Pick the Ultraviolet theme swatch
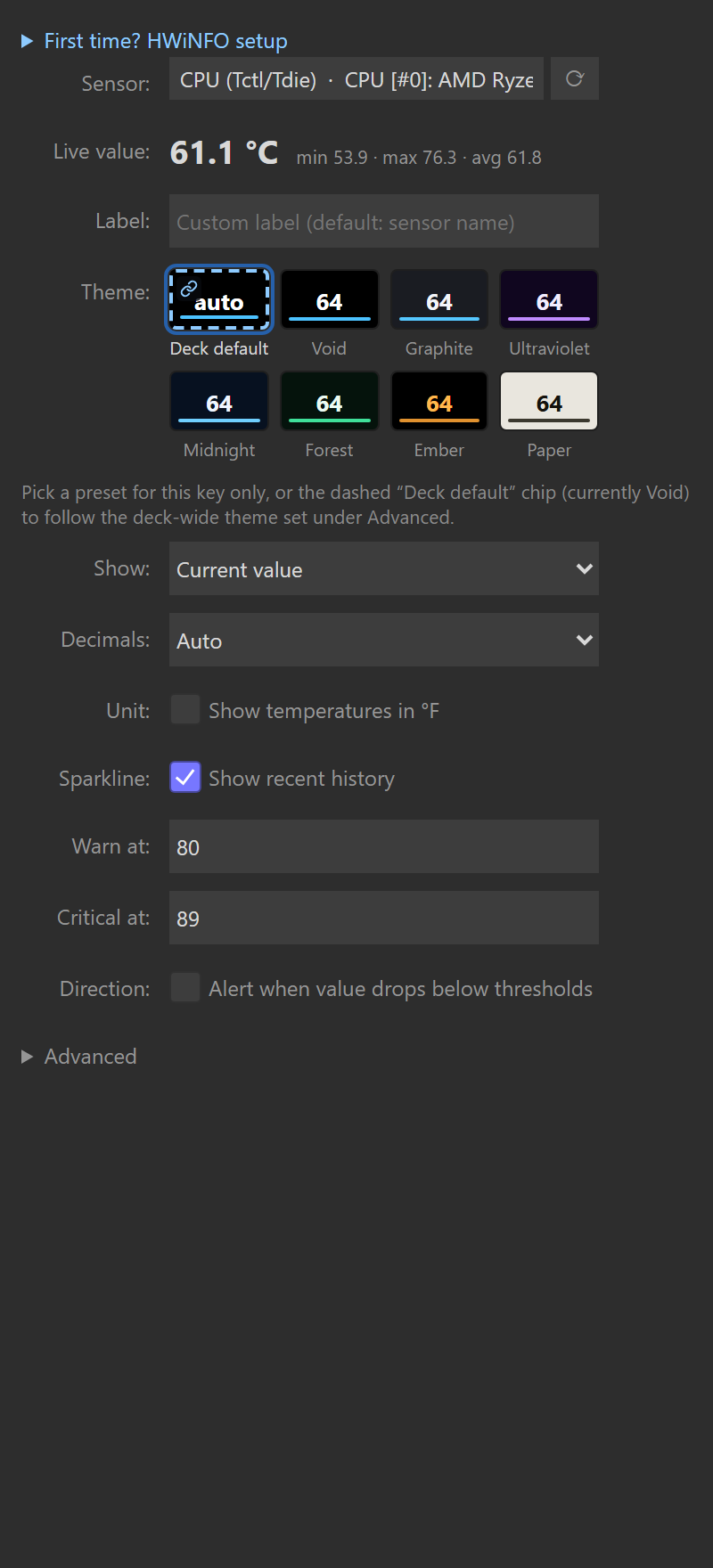713x1568 pixels. click(549, 299)
